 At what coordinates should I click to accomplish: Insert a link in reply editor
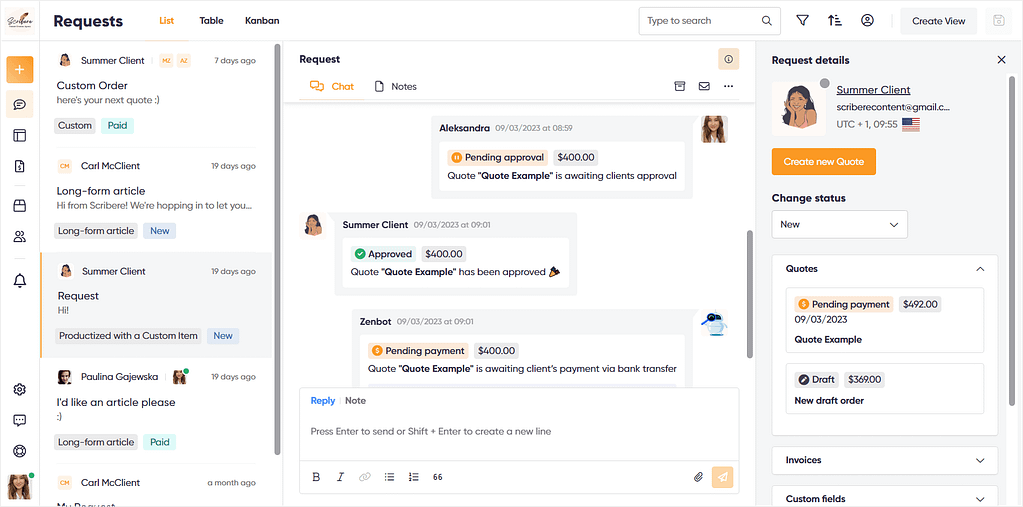(x=365, y=477)
